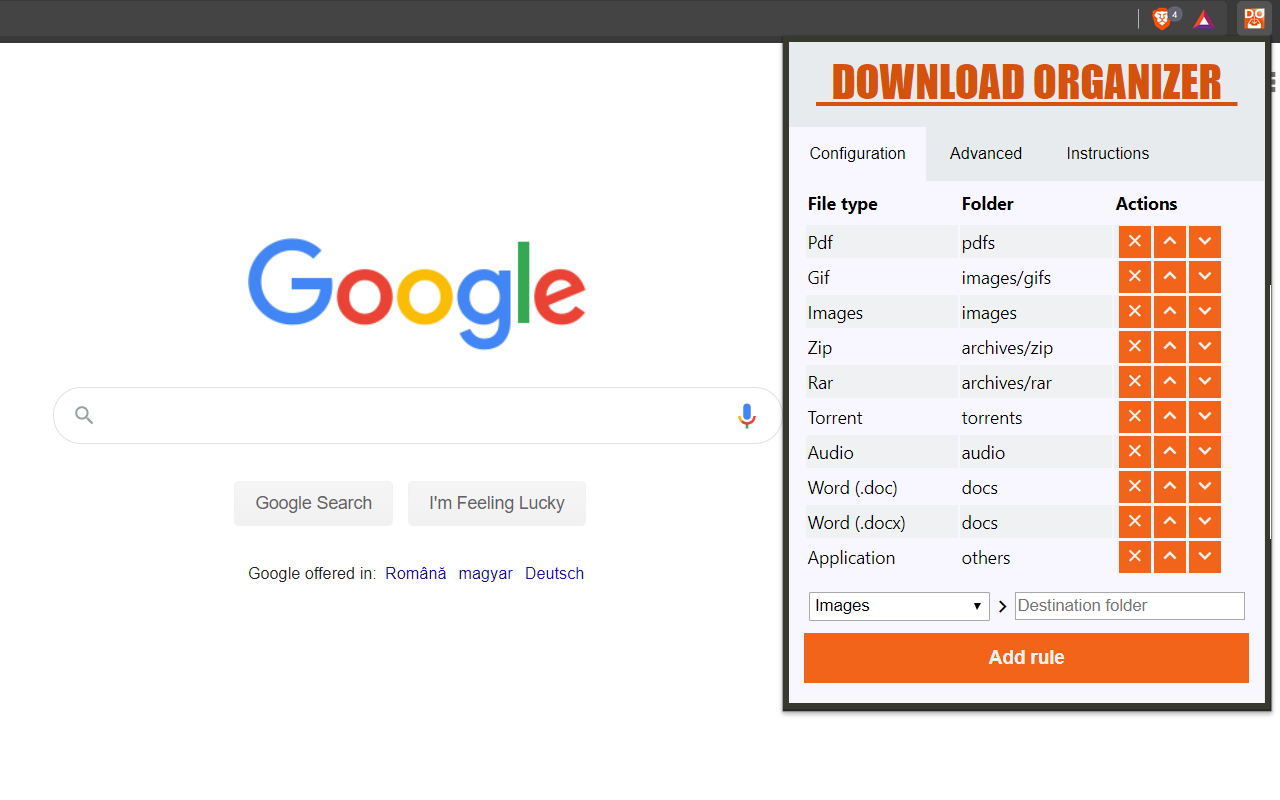Remove the Rar rule
Screen dimensions: 1280x800
pyautogui.click(x=1135, y=382)
